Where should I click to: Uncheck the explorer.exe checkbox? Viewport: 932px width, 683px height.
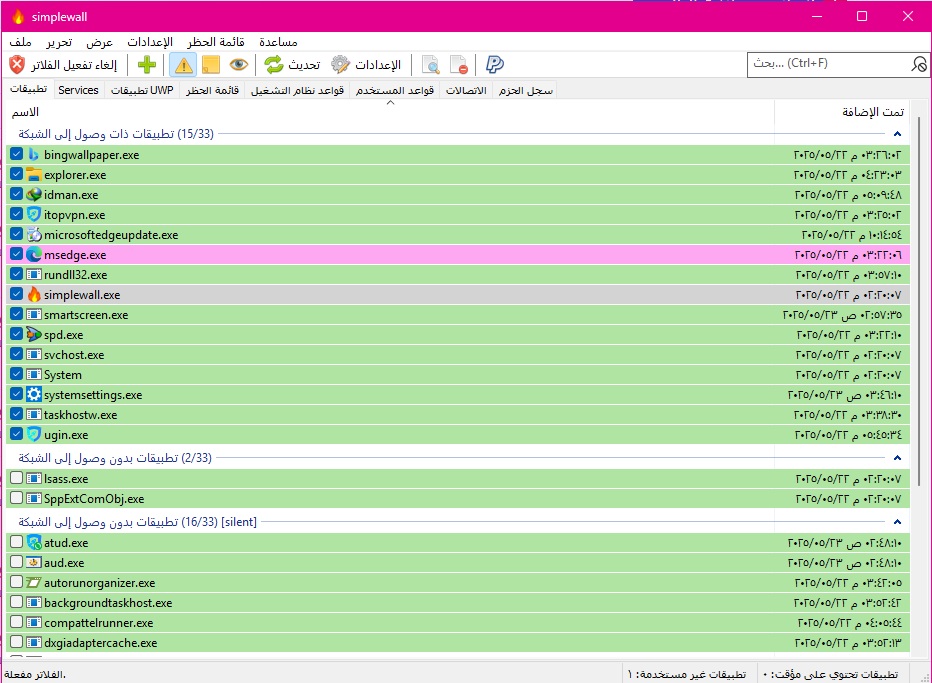(x=17, y=174)
